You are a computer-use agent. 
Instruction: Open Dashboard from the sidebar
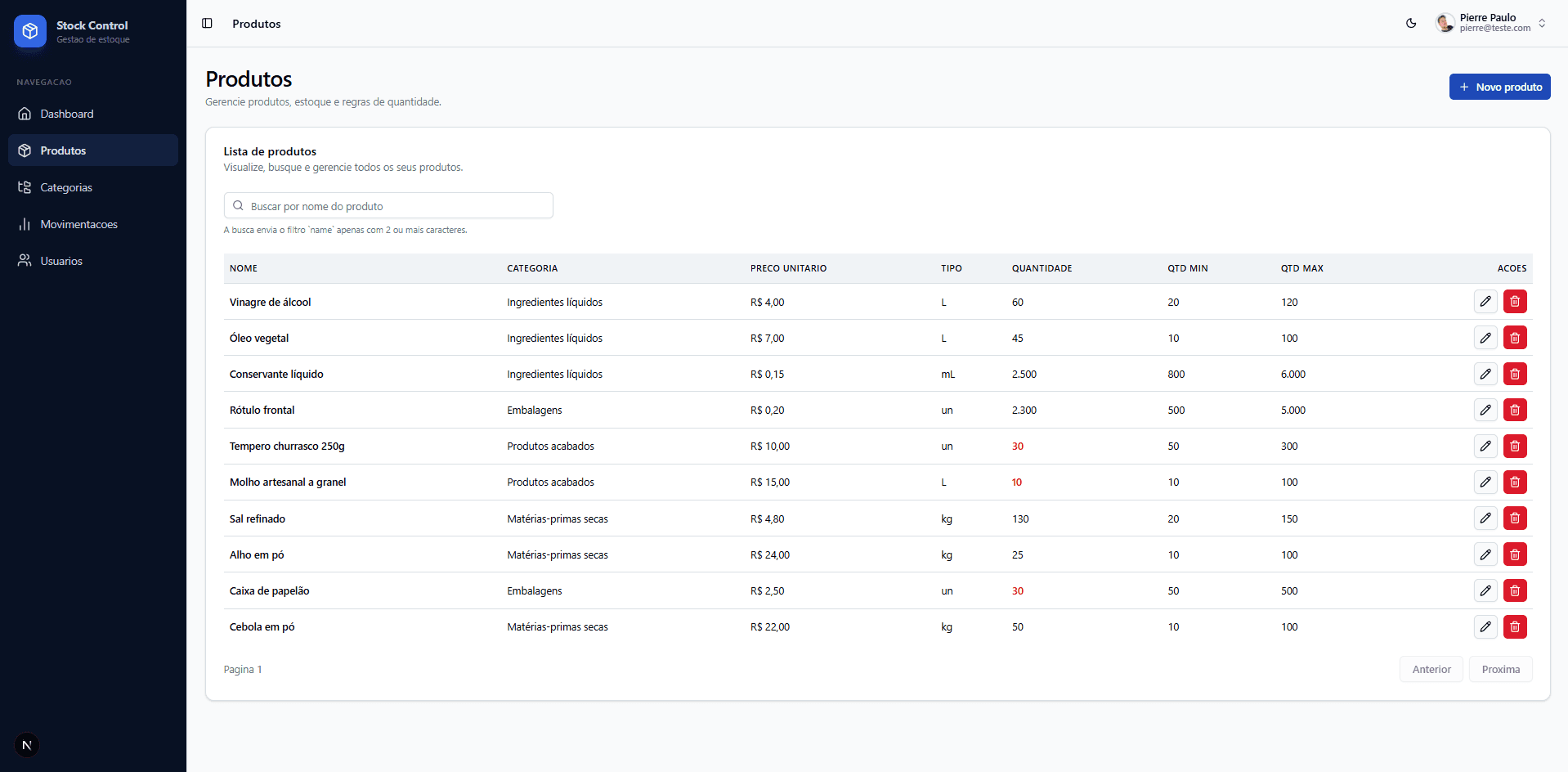point(67,114)
